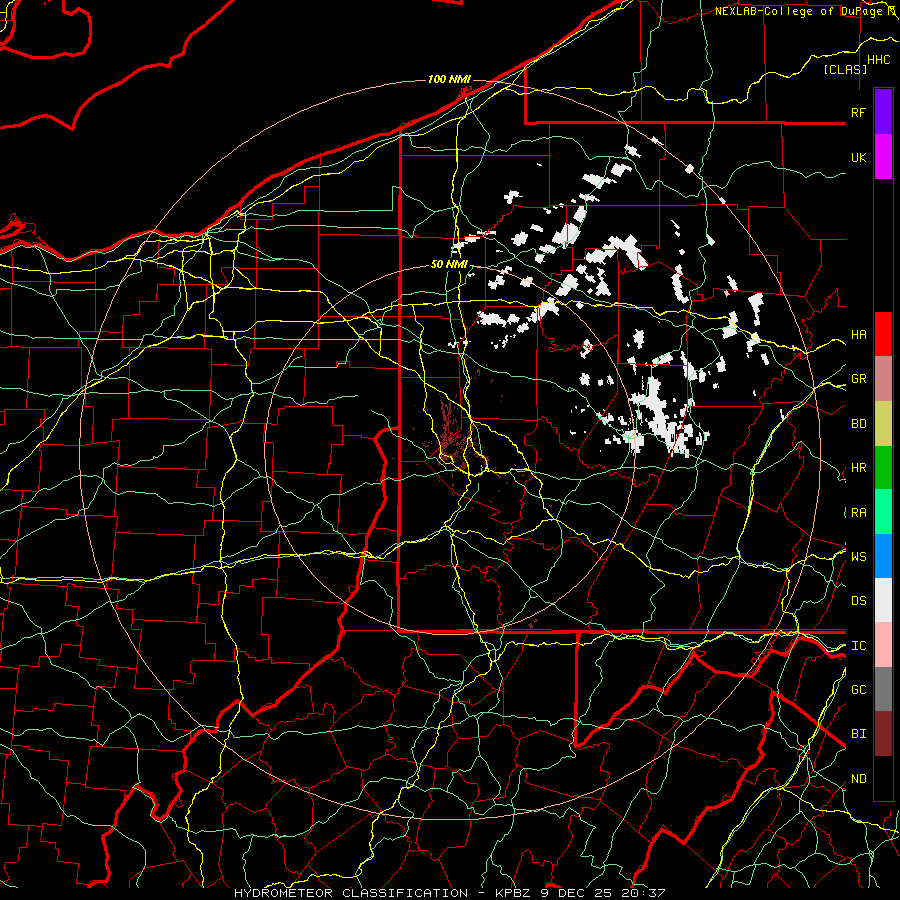This screenshot has width=900, height=900.
Task: Click the WS label in the legend
Action: 858,557
